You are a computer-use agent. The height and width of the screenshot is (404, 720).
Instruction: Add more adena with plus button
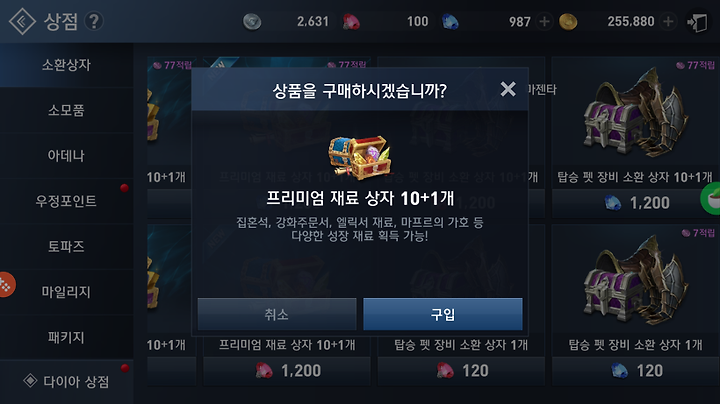(x=669, y=22)
